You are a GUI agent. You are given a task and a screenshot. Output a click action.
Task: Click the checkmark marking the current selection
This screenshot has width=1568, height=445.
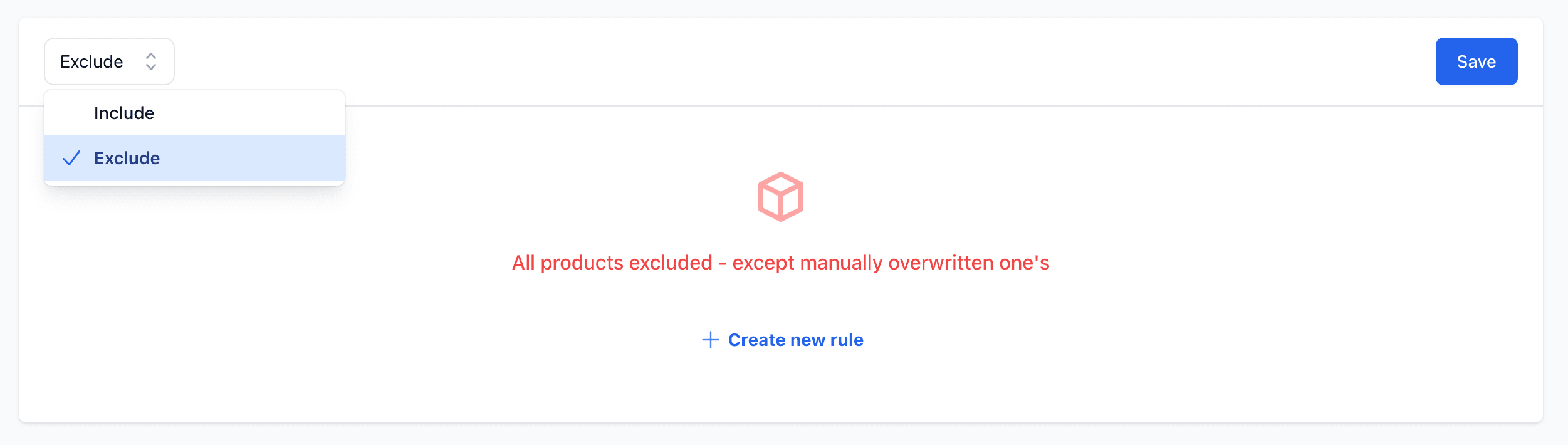(x=73, y=159)
